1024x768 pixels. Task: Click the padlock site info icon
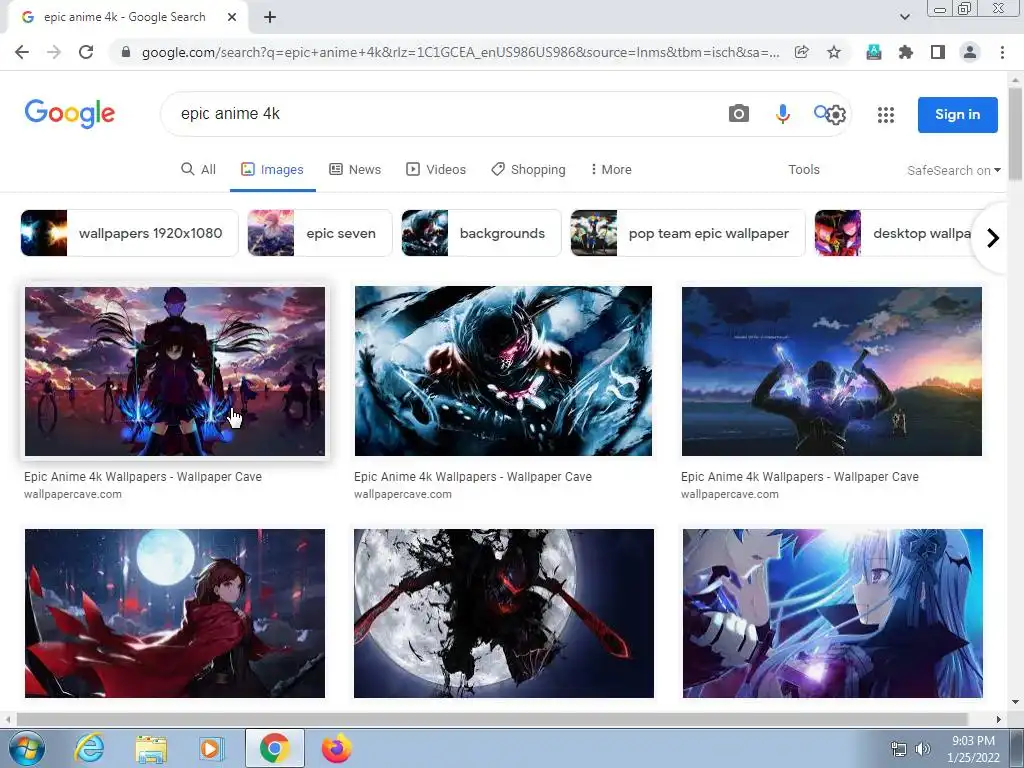pos(126,52)
